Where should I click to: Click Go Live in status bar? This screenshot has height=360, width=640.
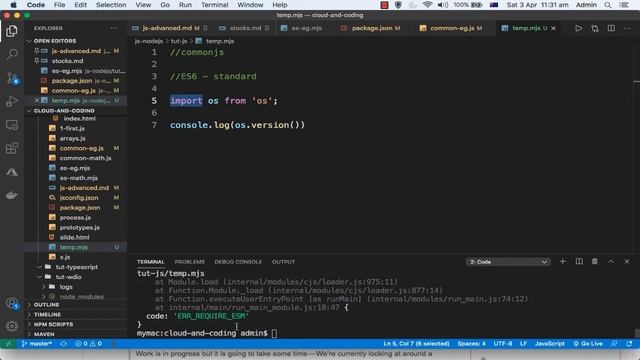[x=588, y=344]
